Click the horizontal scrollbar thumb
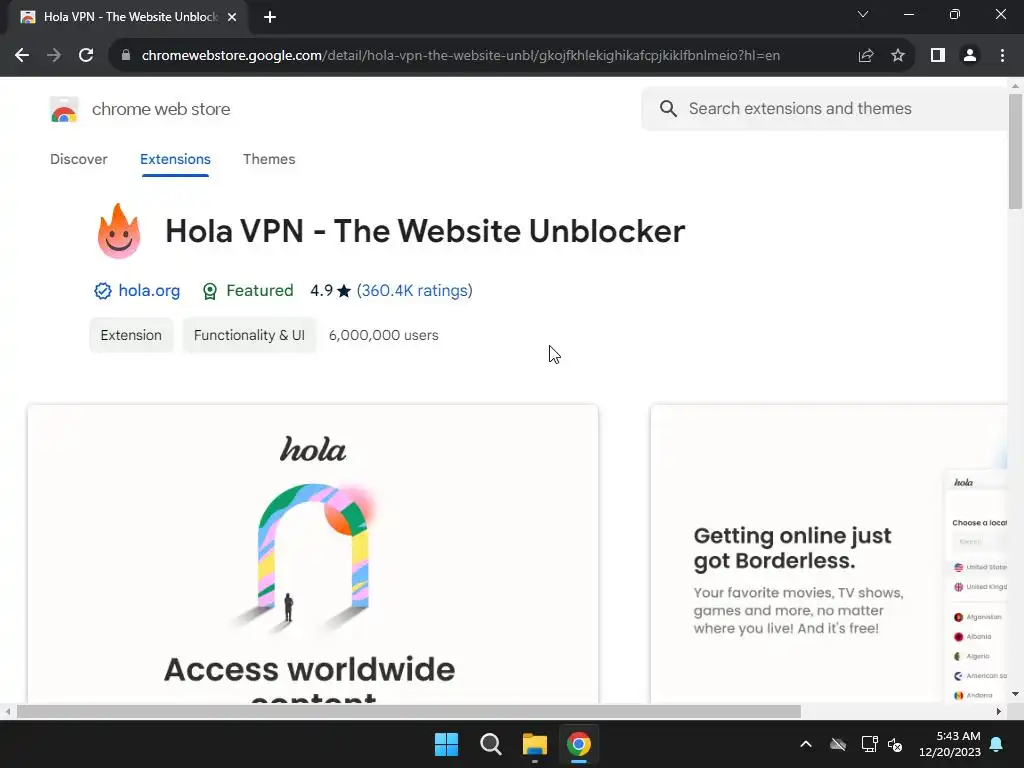Viewport: 1024px width, 768px height. coord(409,711)
